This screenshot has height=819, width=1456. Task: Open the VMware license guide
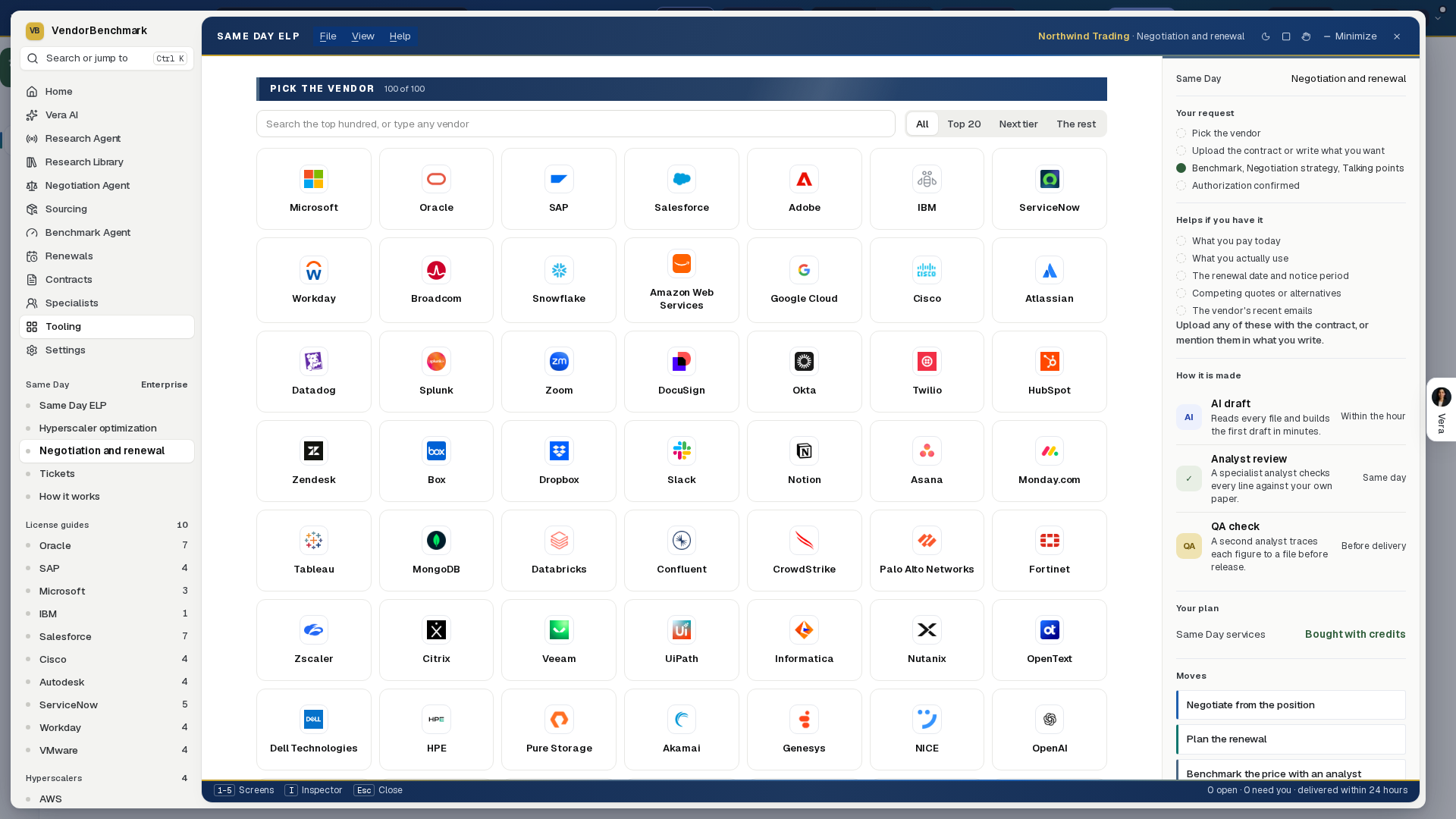(106, 751)
